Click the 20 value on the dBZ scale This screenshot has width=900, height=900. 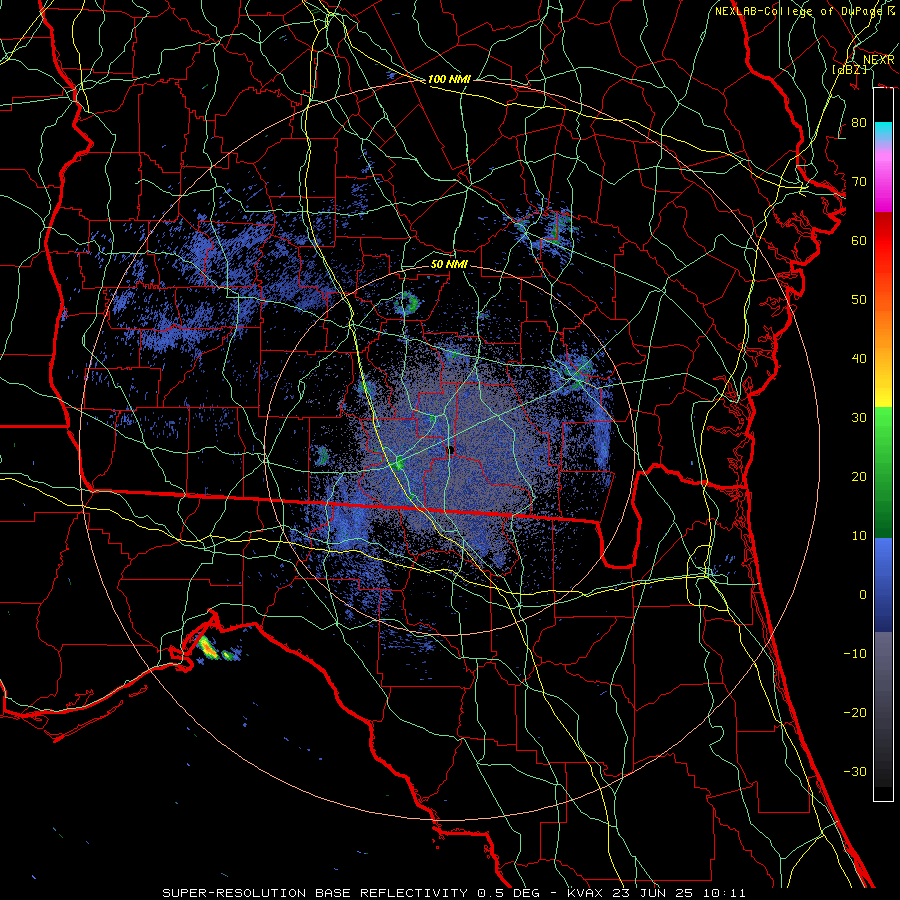859,476
